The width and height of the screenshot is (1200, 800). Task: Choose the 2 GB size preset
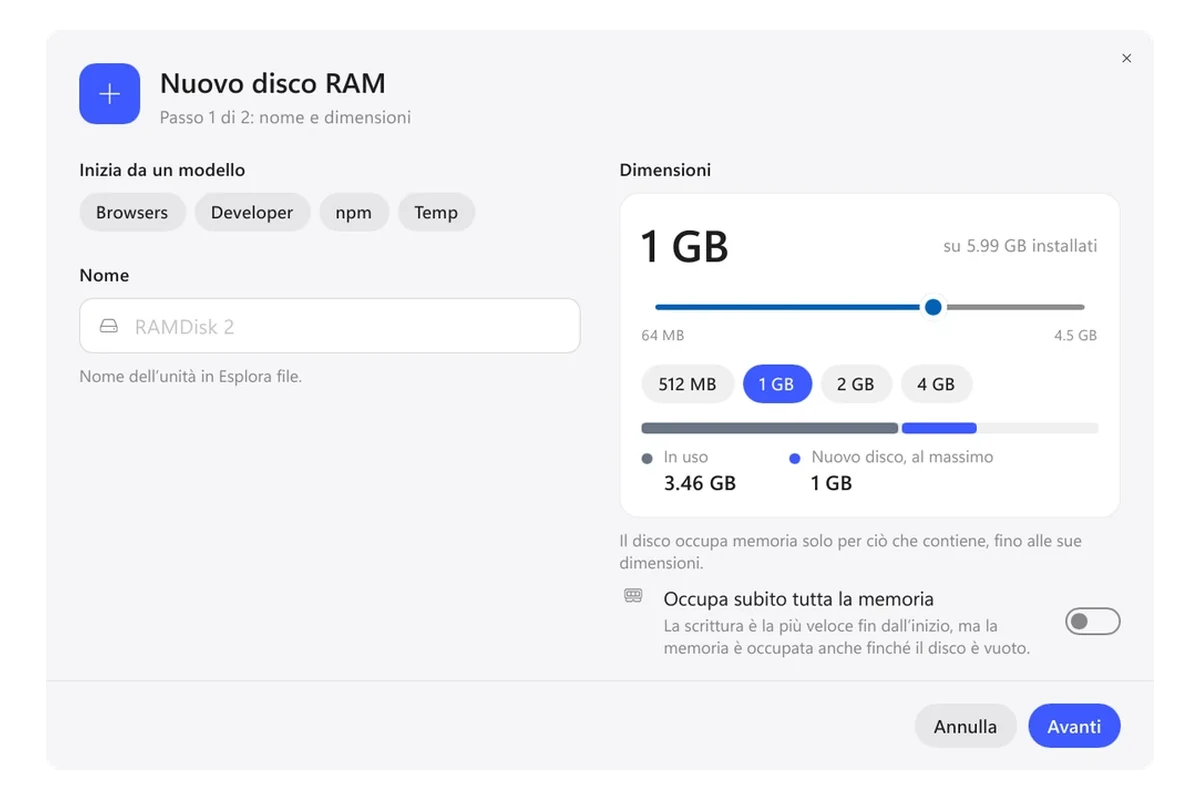[855, 384]
